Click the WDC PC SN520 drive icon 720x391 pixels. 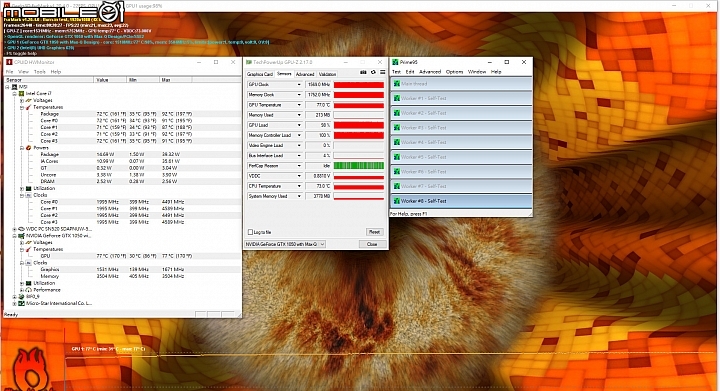coord(21,229)
